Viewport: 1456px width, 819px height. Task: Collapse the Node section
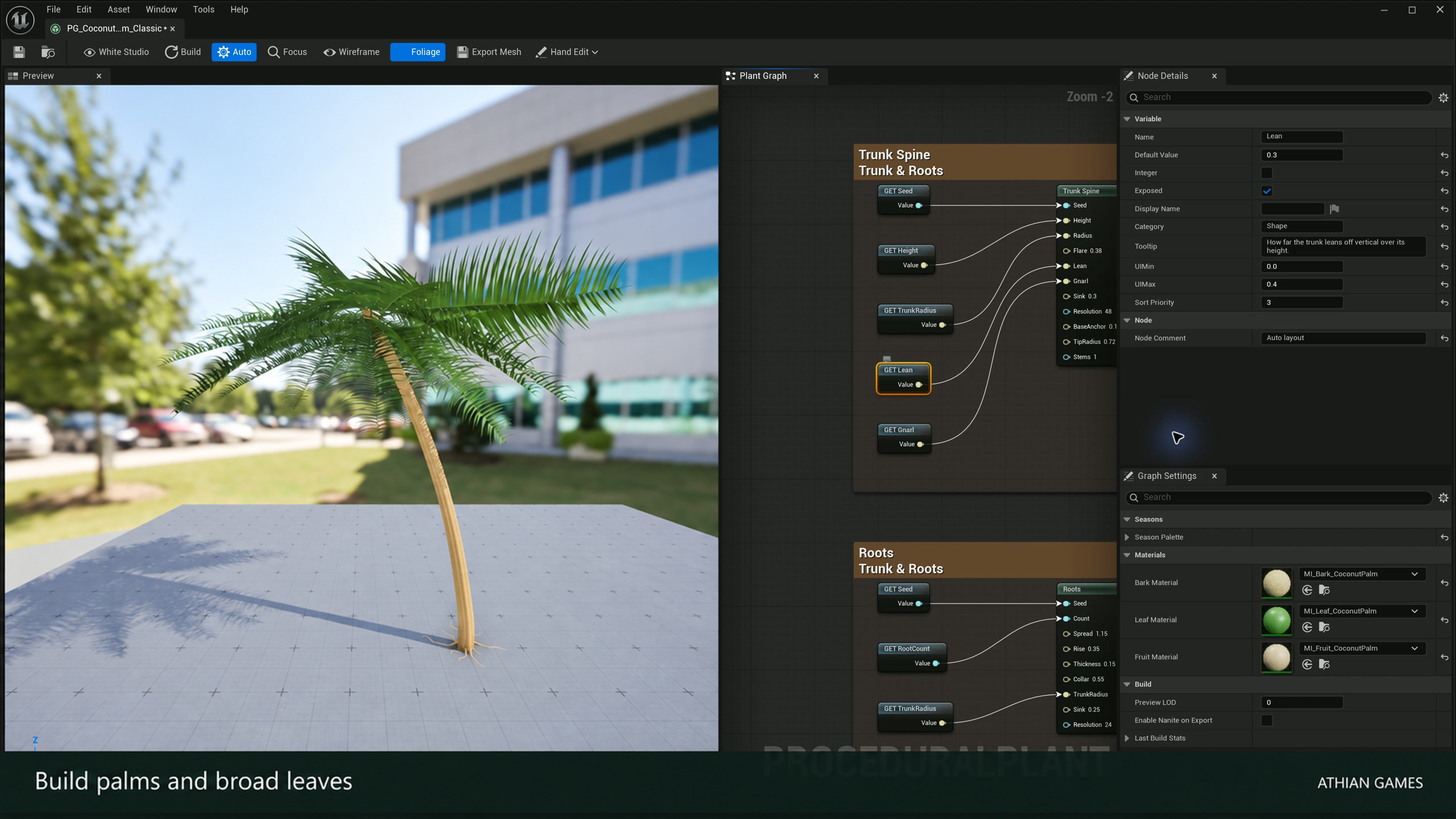tap(1127, 320)
